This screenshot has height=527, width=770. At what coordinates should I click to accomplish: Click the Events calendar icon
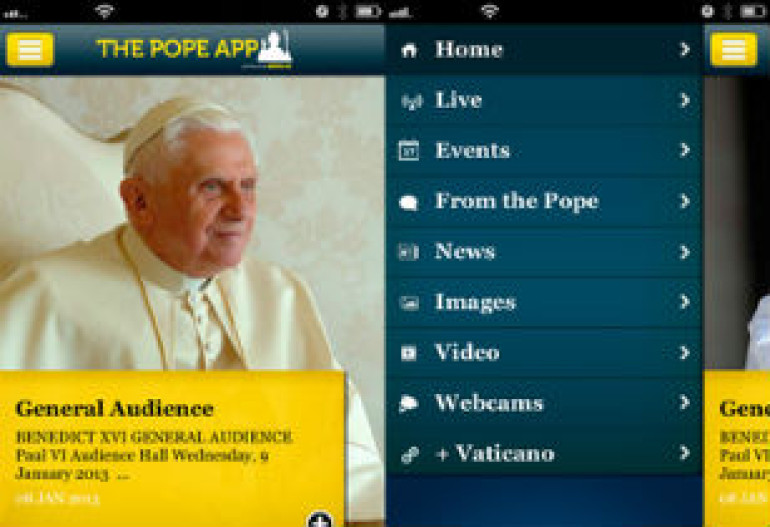click(x=409, y=151)
